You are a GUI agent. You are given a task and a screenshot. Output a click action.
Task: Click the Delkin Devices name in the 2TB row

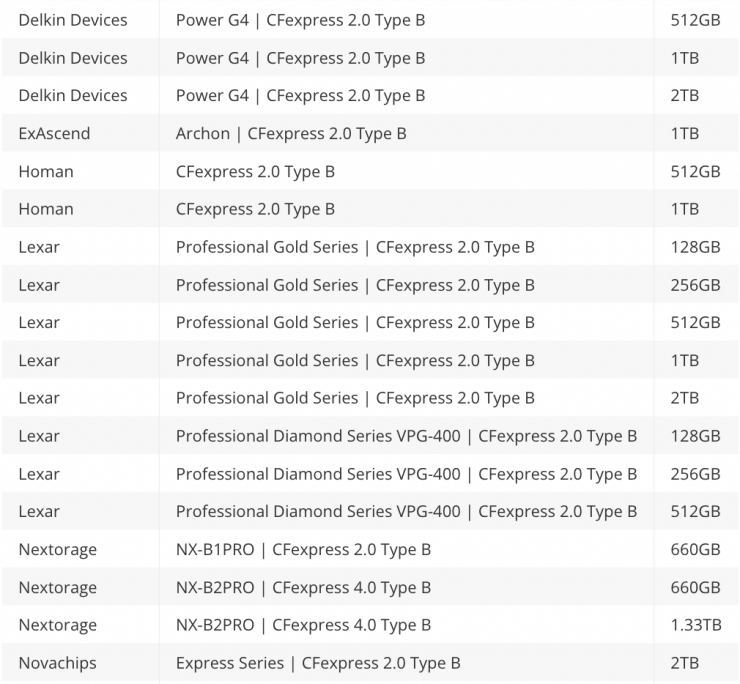coord(73,95)
